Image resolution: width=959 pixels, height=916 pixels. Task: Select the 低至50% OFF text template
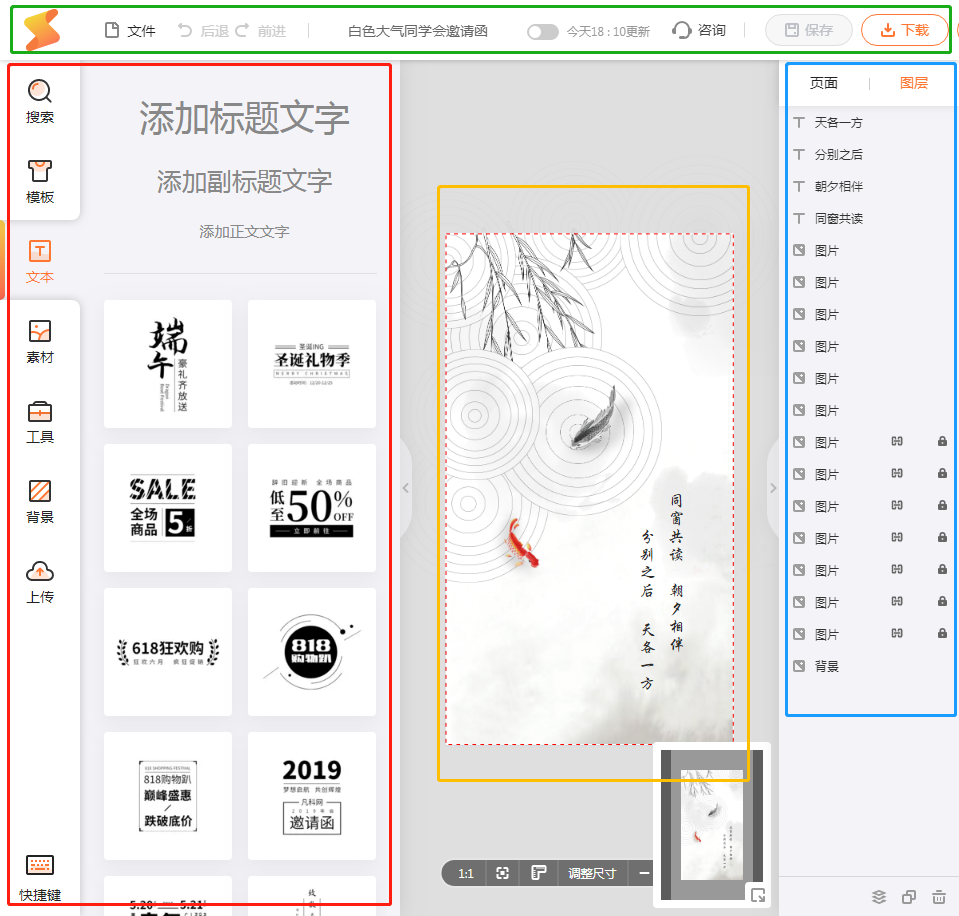pyautogui.click(x=312, y=508)
